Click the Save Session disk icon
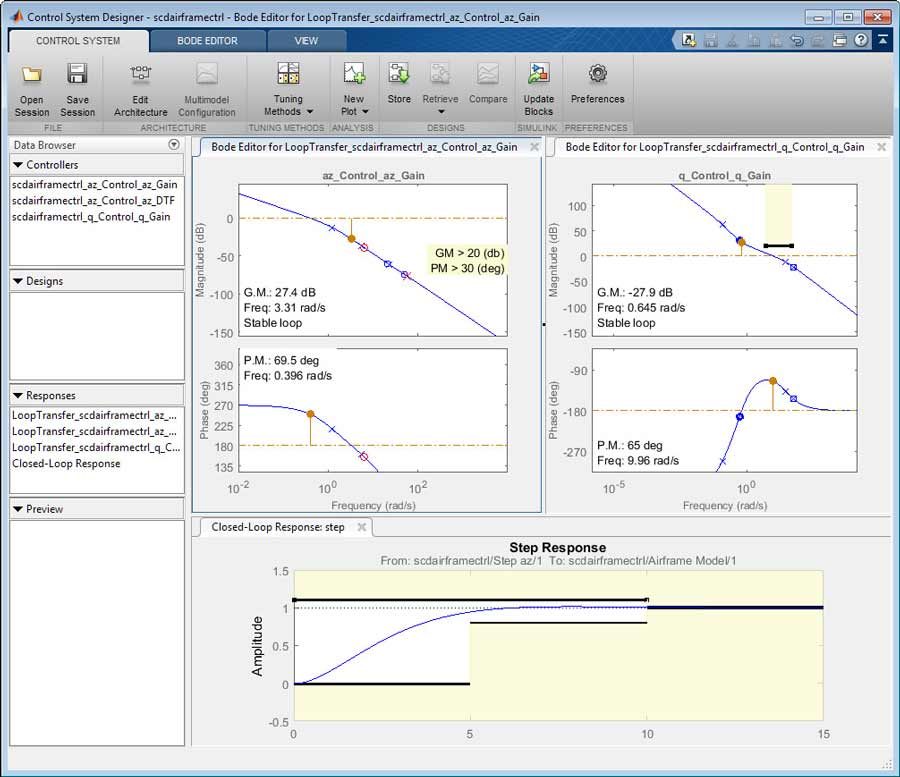 77,74
